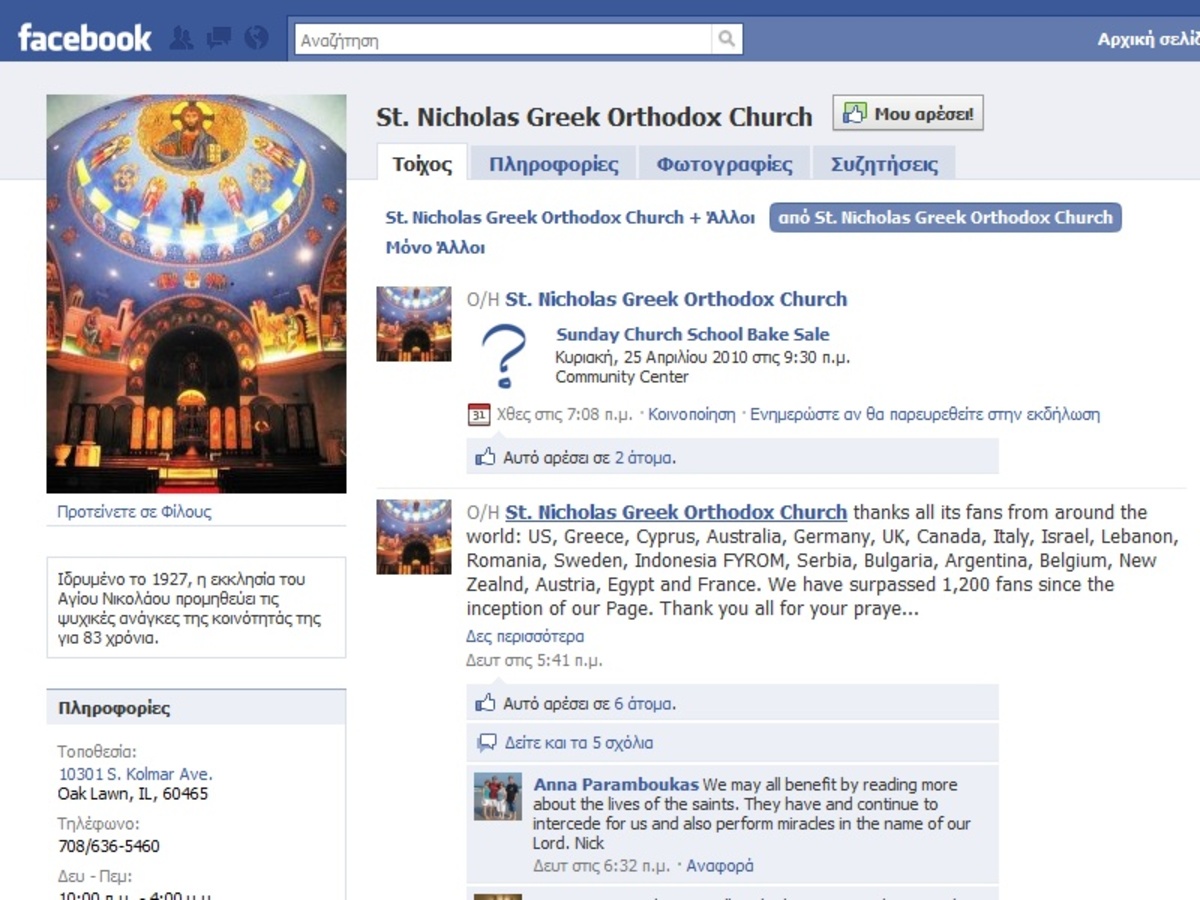Open notifications globe icon
Image resolution: width=1200 pixels, height=900 pixels.
pos(257,39)
